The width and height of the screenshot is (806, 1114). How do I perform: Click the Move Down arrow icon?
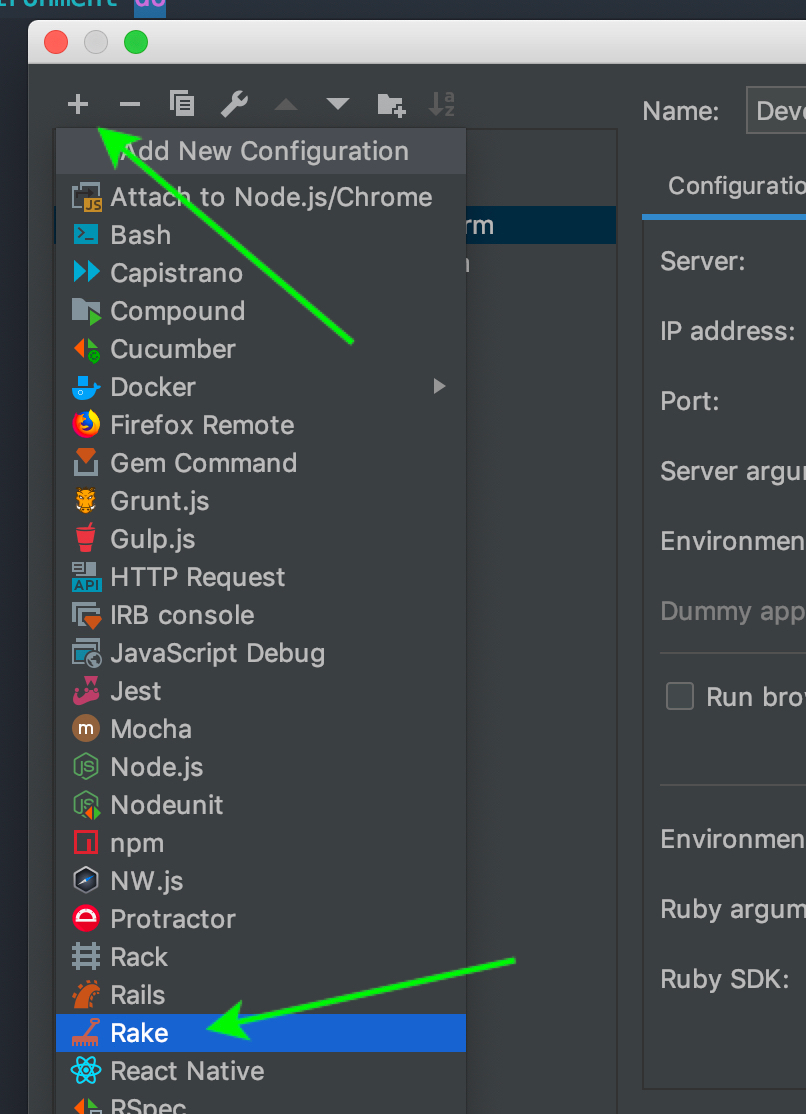tap(337, 103)
